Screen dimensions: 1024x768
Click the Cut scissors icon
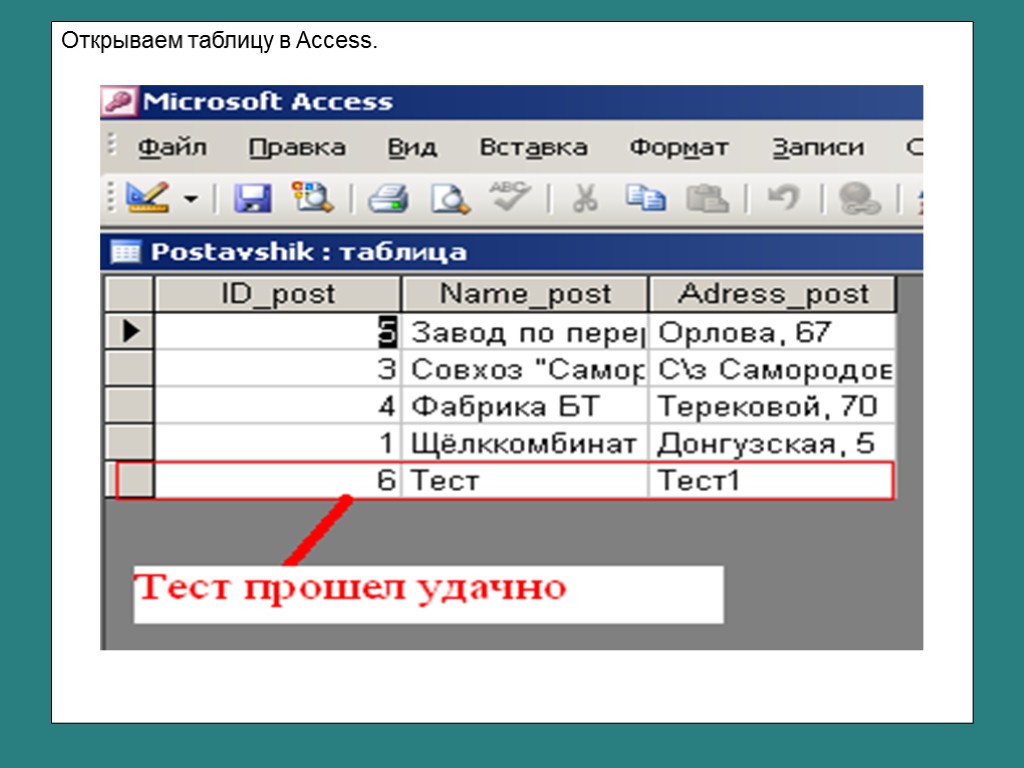click(584, 198)
